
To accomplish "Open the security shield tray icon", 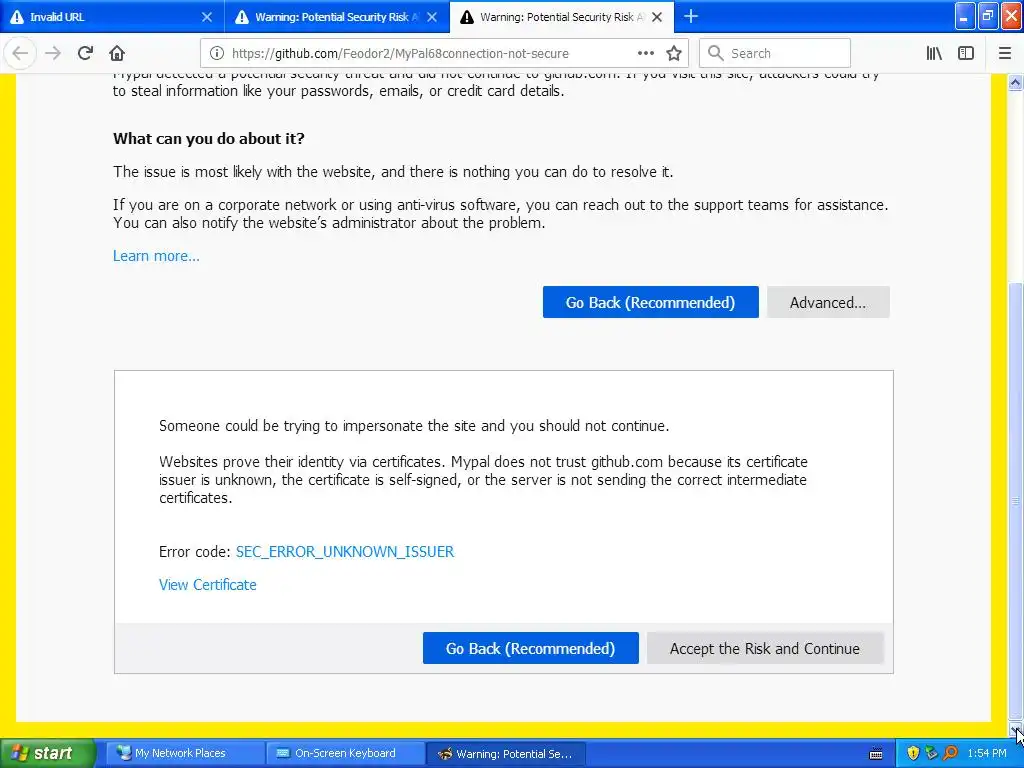I will [913, 754].
